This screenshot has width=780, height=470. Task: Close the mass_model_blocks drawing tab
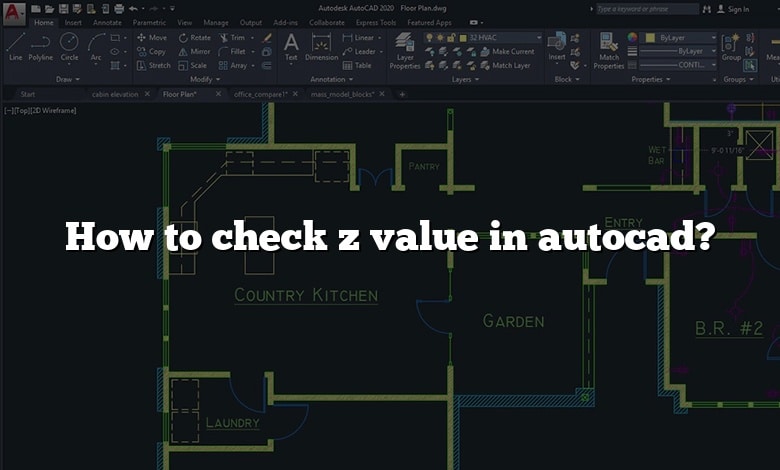[382, 94]
